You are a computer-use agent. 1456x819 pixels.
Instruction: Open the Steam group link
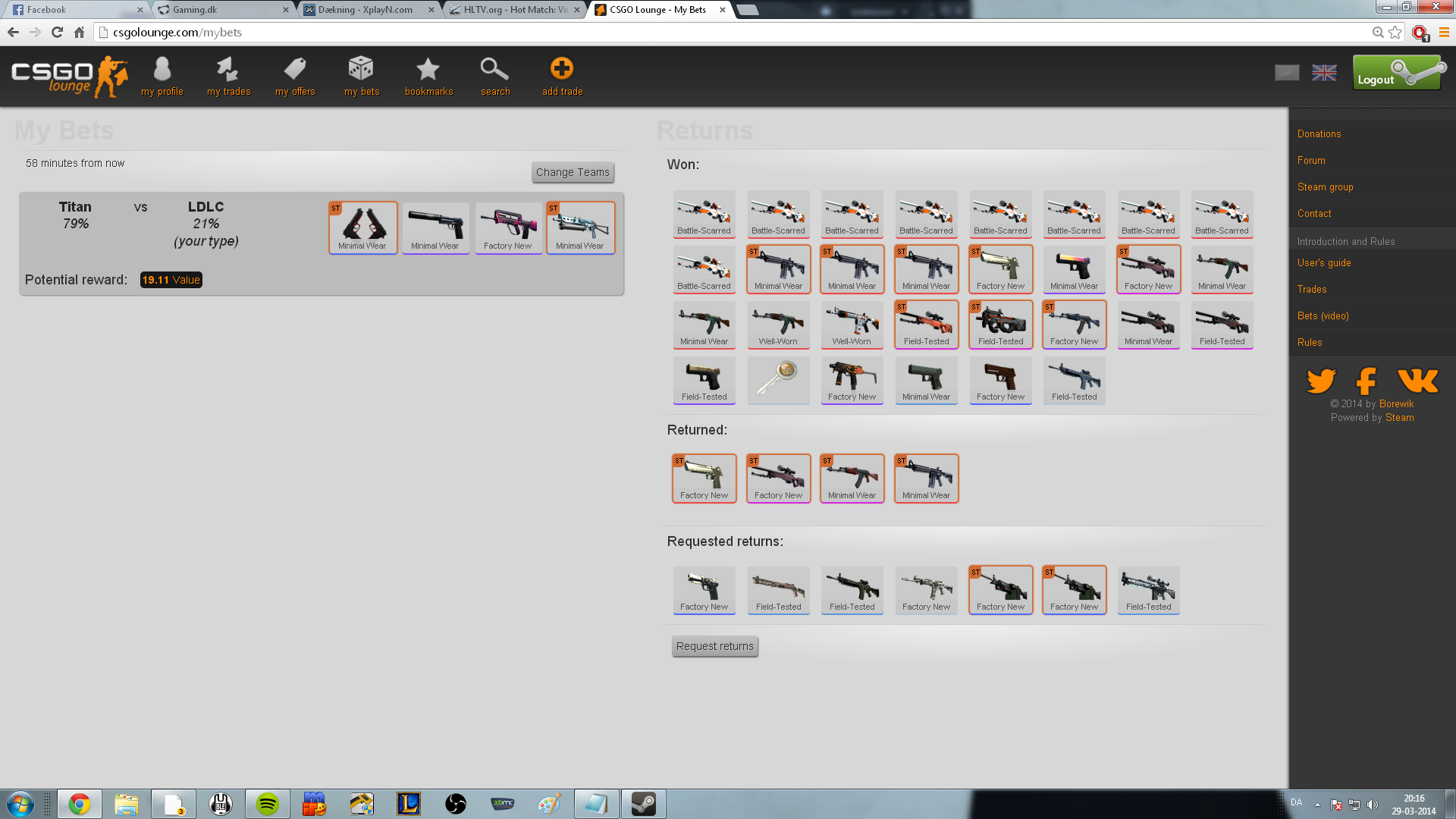(x=1325, y=187)
